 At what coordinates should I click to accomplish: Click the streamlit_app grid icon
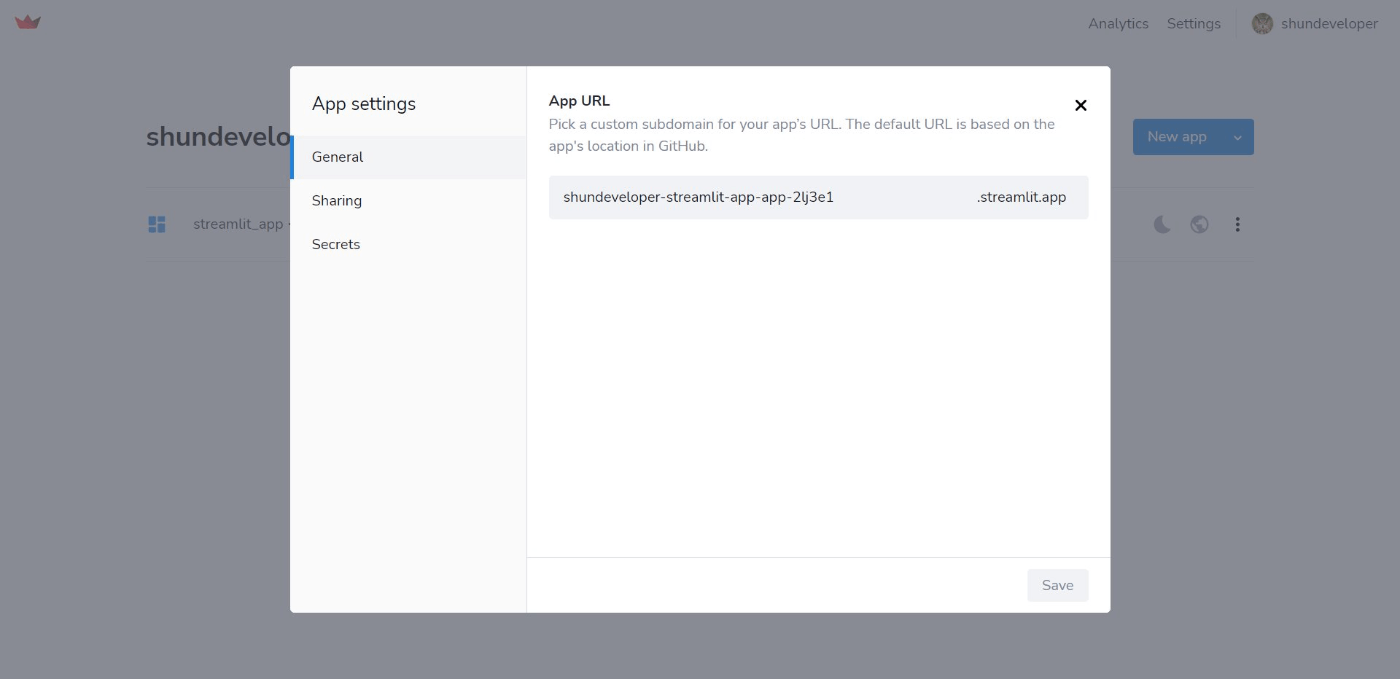click(157, 224)
